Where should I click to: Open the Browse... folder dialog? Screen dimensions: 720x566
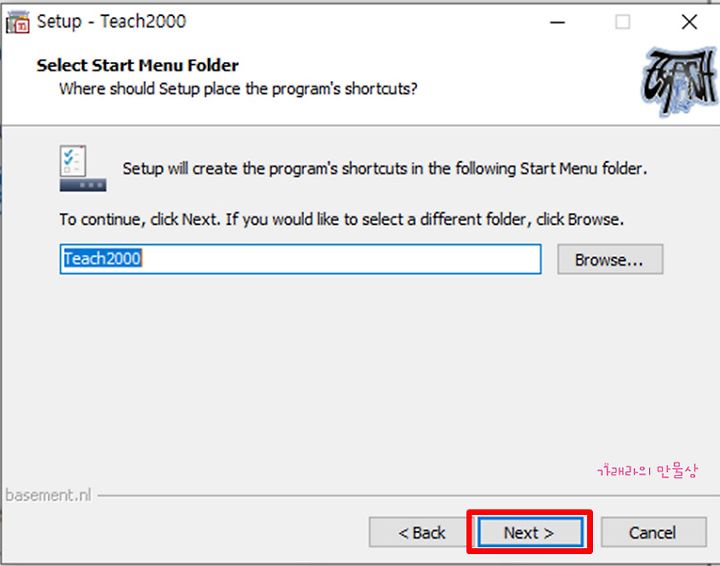[x=610, y=259]
